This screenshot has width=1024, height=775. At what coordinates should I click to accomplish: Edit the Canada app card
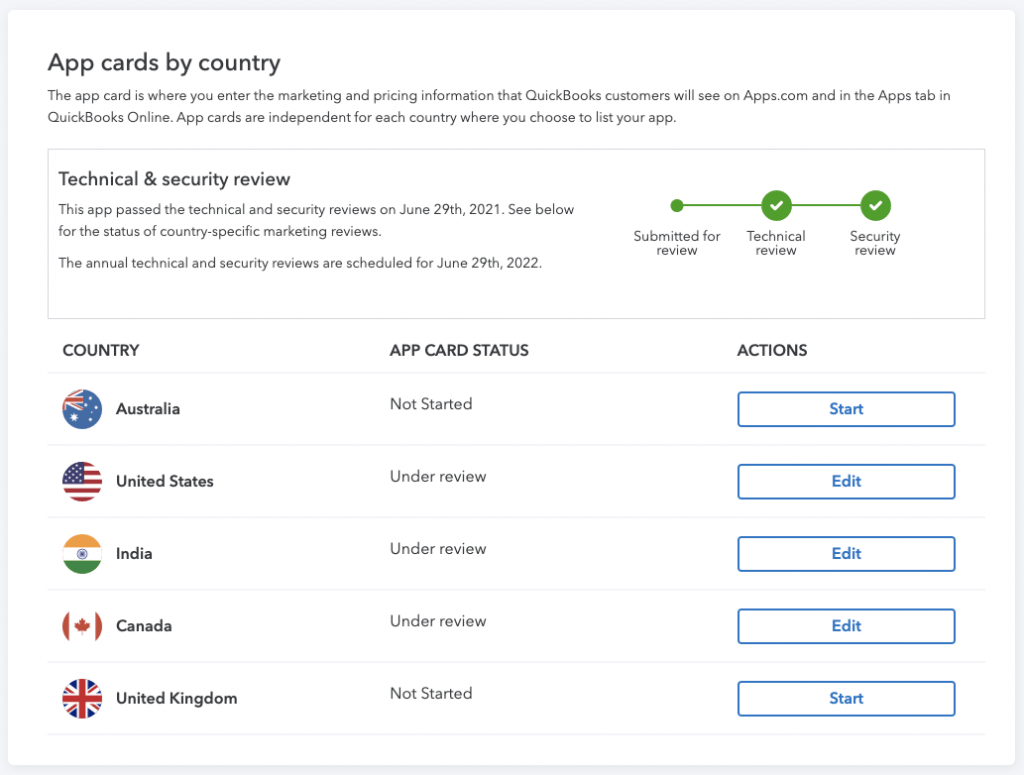(x=846, y=626)
